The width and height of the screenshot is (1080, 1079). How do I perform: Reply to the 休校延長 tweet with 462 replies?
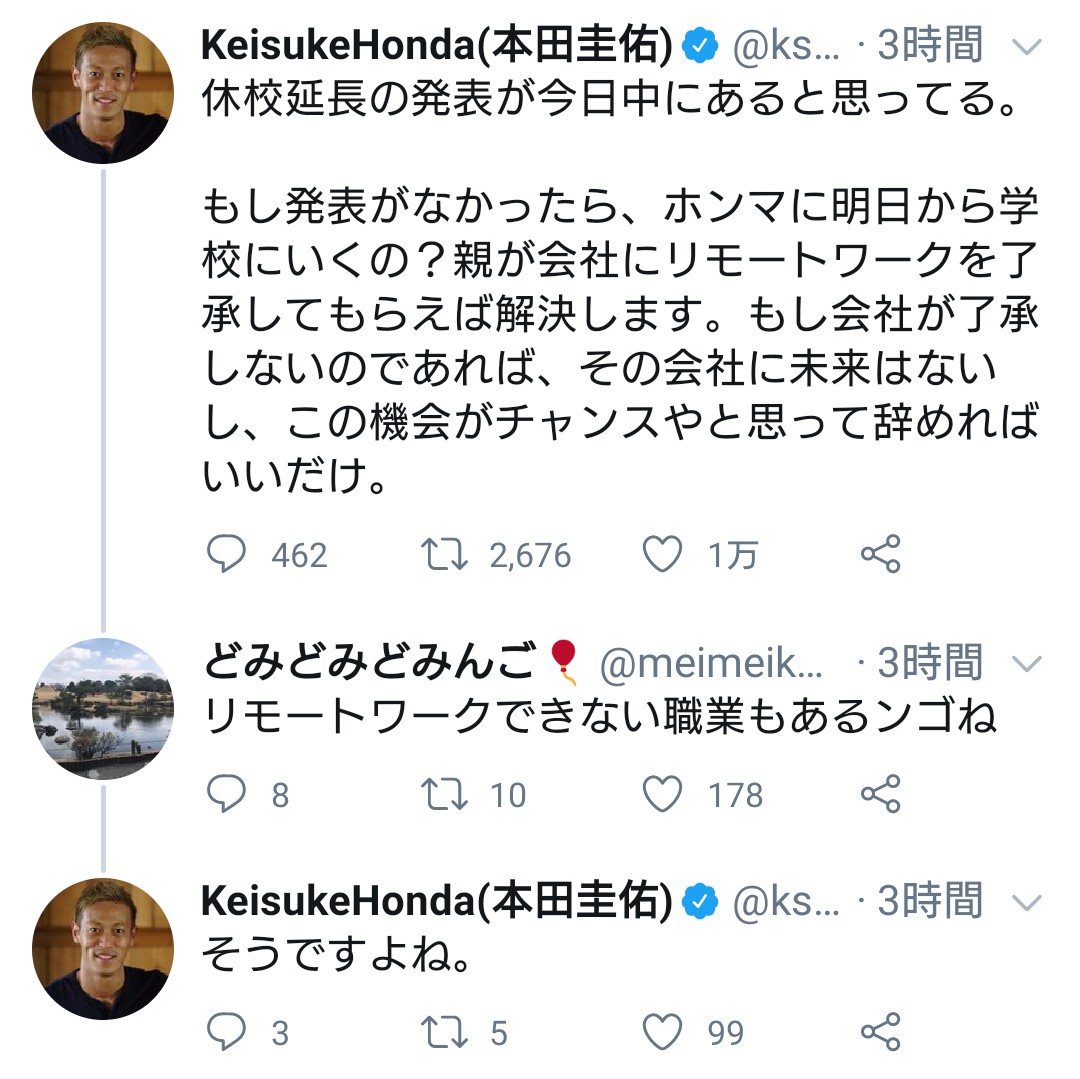227,554
